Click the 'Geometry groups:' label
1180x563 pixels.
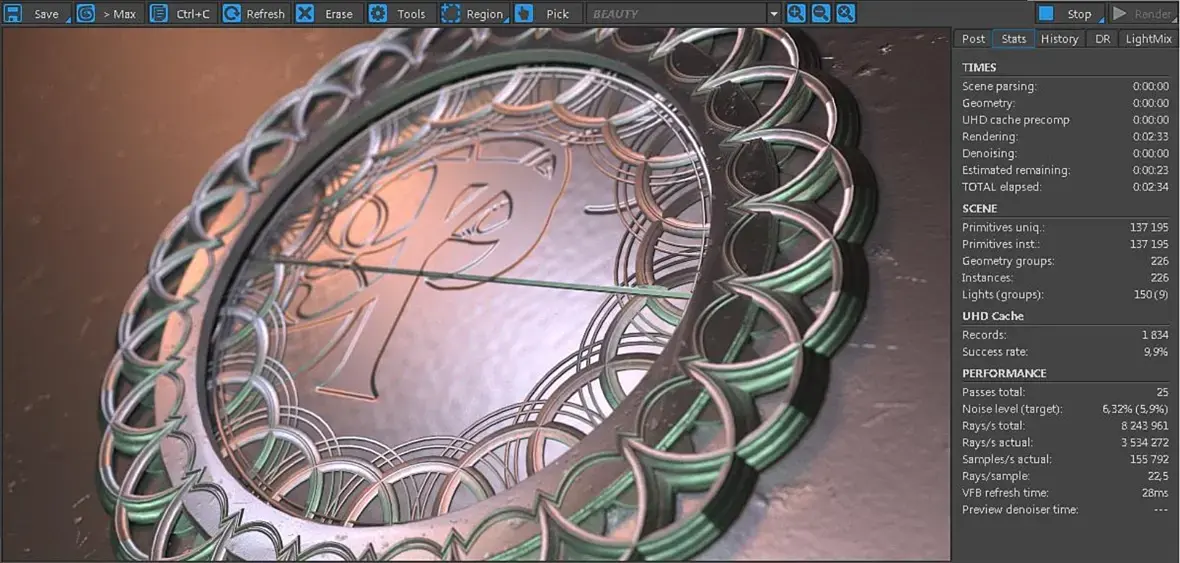[1008, 261]
